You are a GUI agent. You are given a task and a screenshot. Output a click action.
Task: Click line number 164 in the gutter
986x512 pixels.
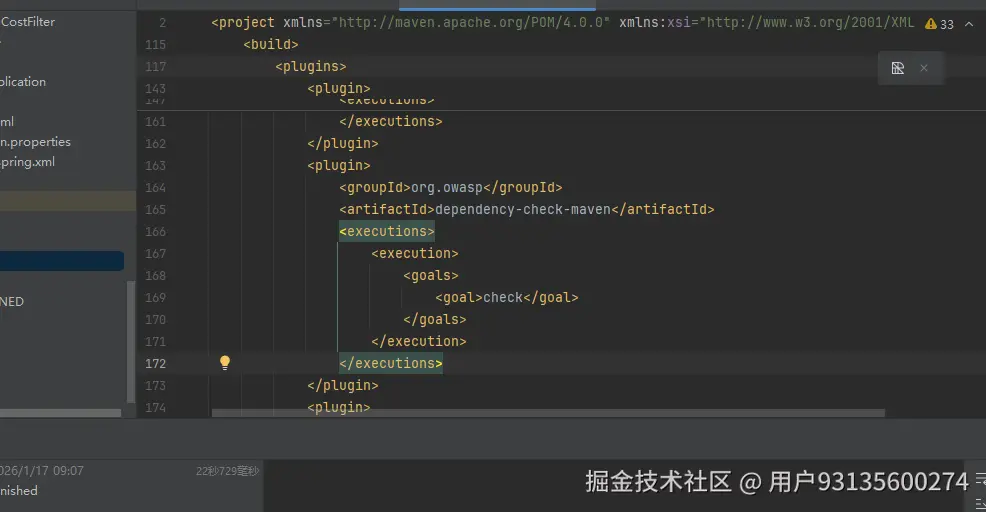[155, 187]
